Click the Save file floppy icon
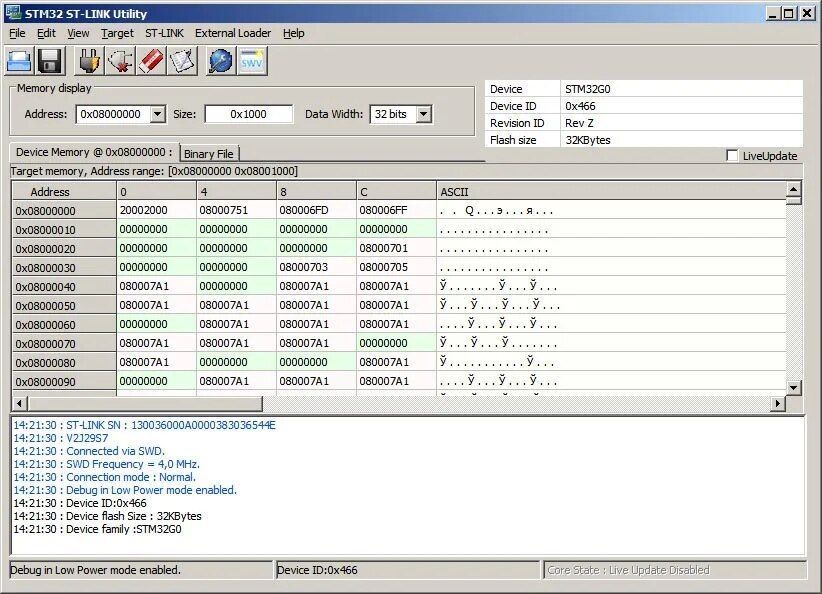Image resolution: width=822 pixels, height=594 pixels. (50, 61)
